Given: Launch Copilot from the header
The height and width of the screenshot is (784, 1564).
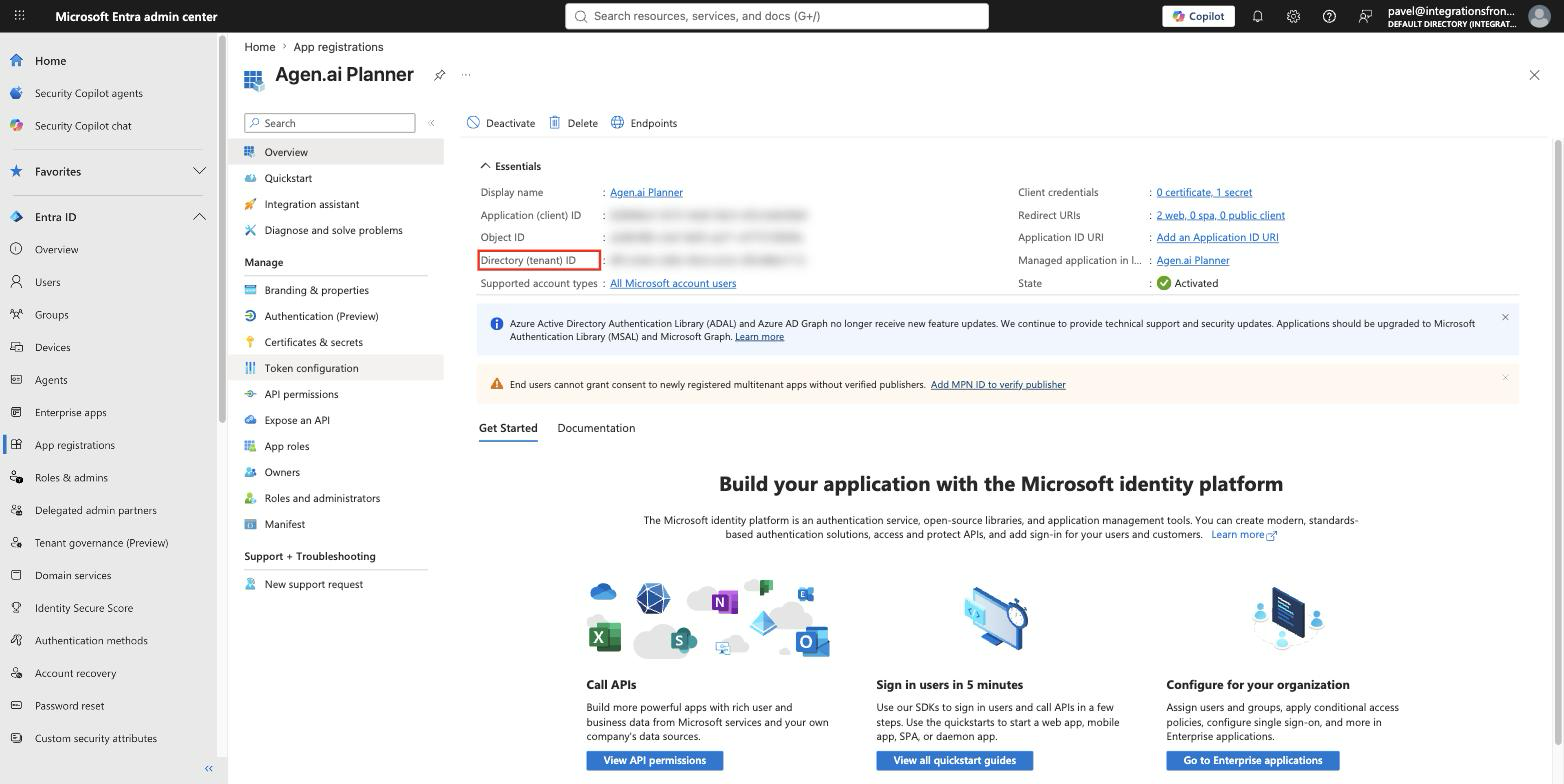Looking at the screenshot, I should pyautogui.click(x=1198, y=16).
